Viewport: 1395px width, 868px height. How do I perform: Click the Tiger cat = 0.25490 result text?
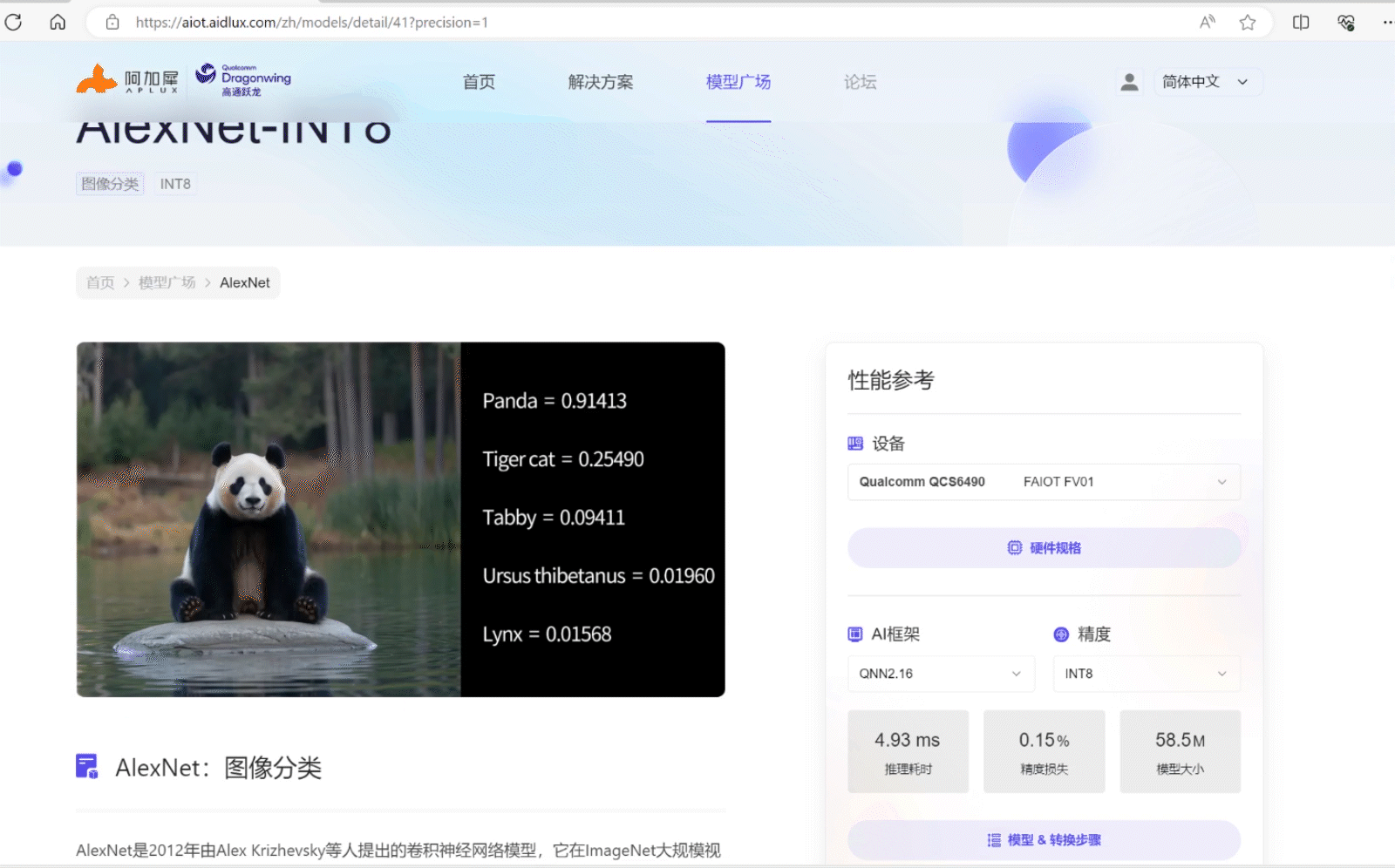[563, 459]
